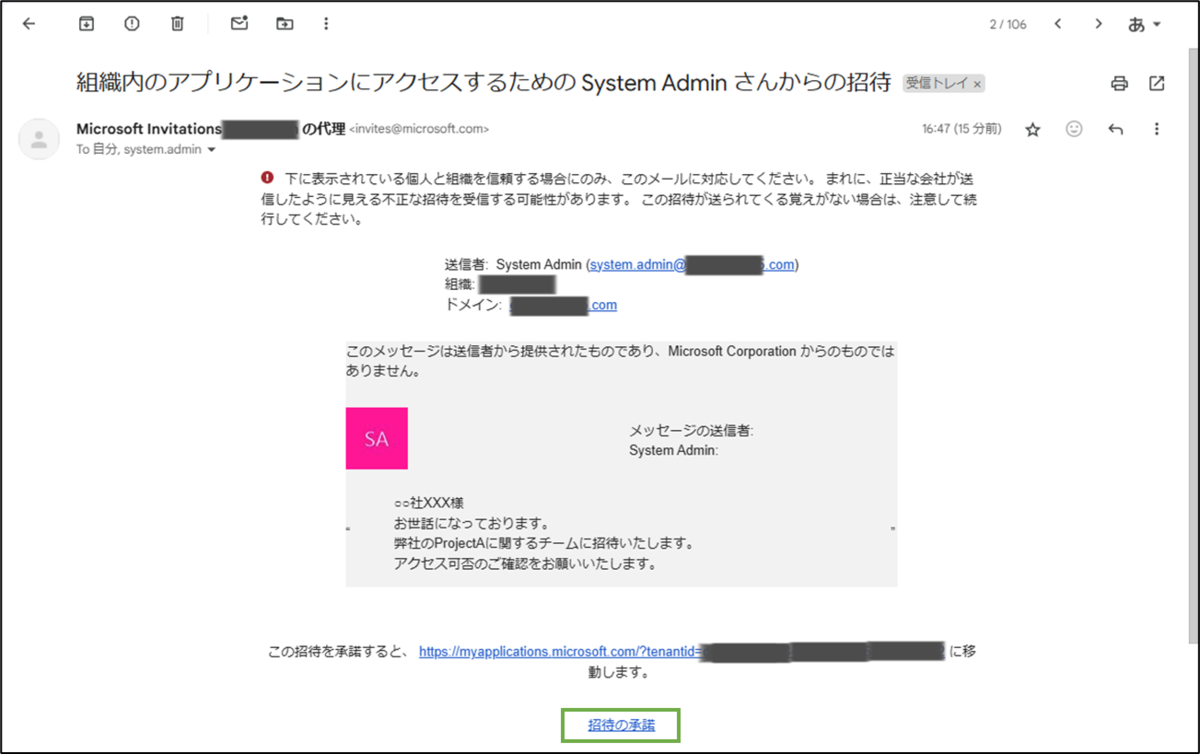1200x754 pixels.
Task: Click the email subject line
Action: (484, 83)
